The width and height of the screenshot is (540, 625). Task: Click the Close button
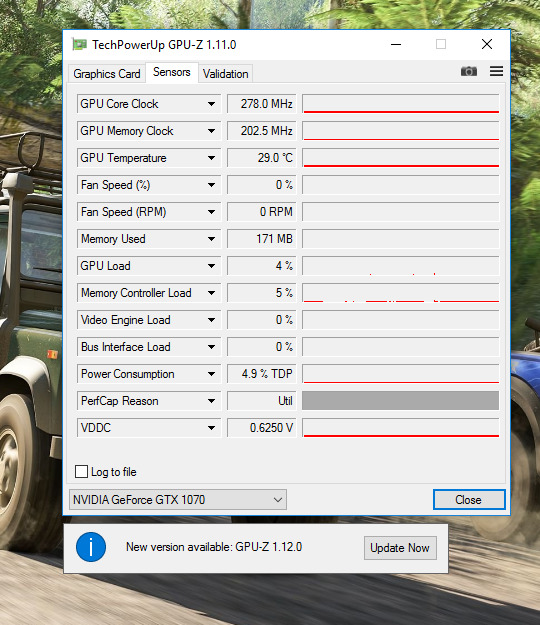tap(469, 500)
